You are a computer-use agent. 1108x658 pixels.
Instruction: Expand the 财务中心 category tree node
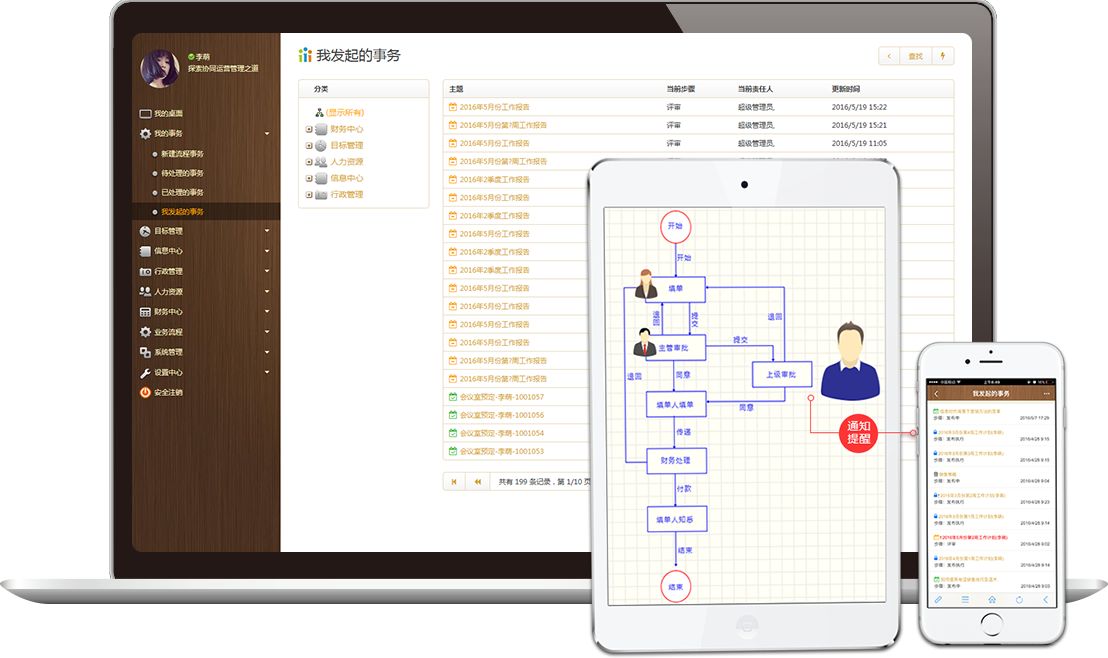309,129
